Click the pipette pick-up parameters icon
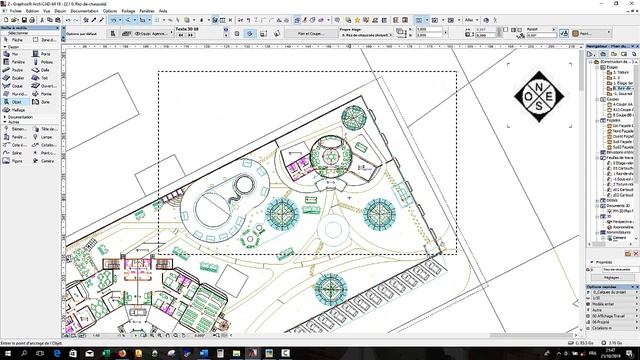Screen dimensions: 640x360 tap(94, 20)
